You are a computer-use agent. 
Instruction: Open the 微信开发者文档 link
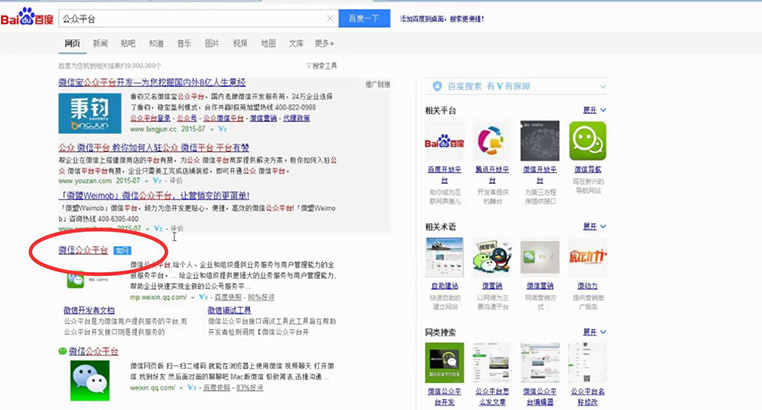pos(89,310)
